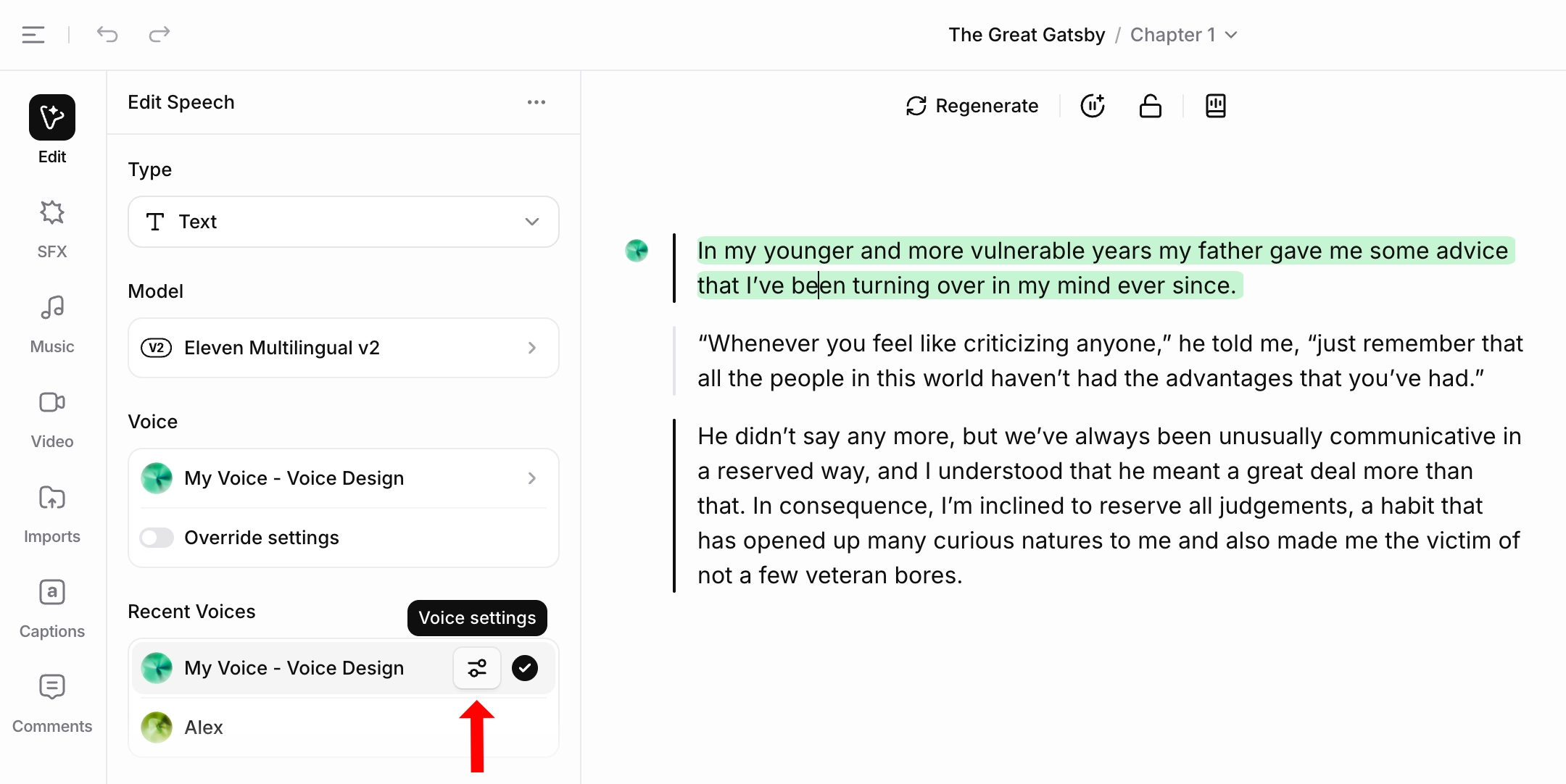Click the Regenerate button
The height and width of the screenshot is (784, 1566).
coord(972,106)
